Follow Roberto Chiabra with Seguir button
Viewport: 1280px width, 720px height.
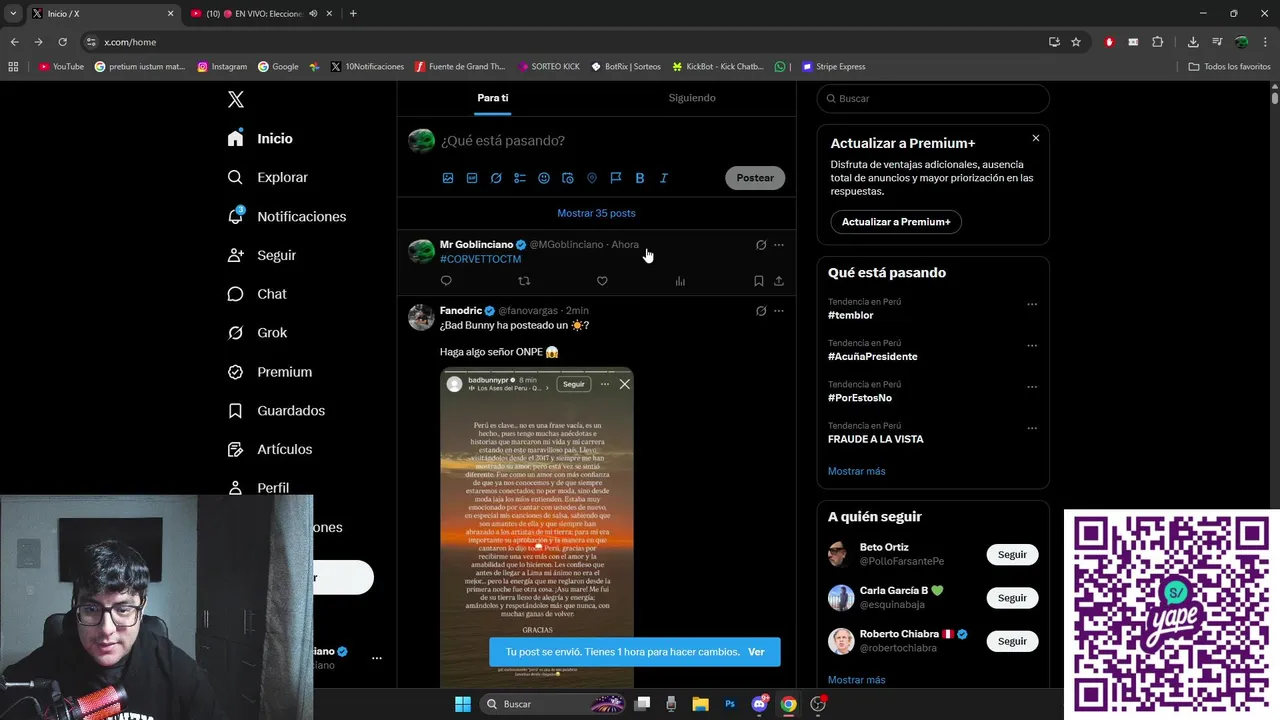[x=1012, y=641]
